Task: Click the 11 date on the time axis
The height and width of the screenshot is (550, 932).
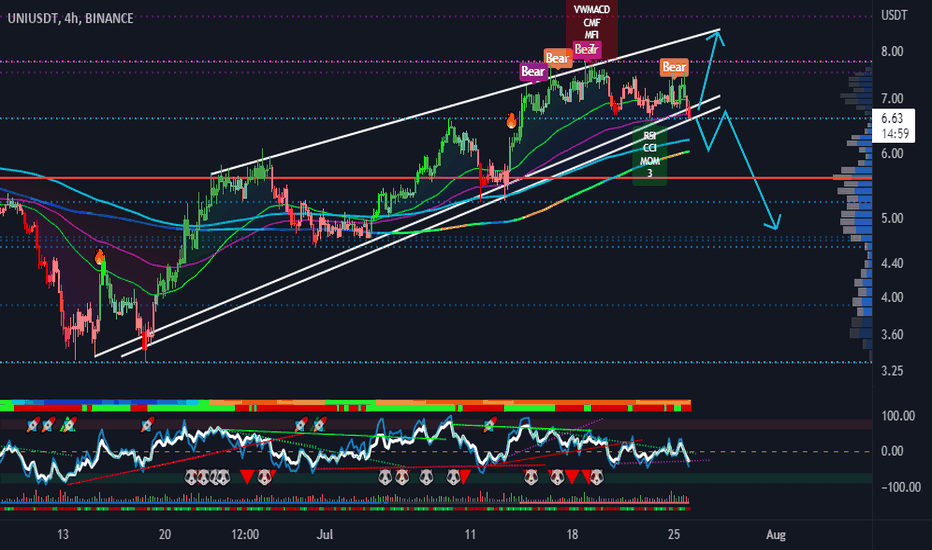Action: click(470, 534)
